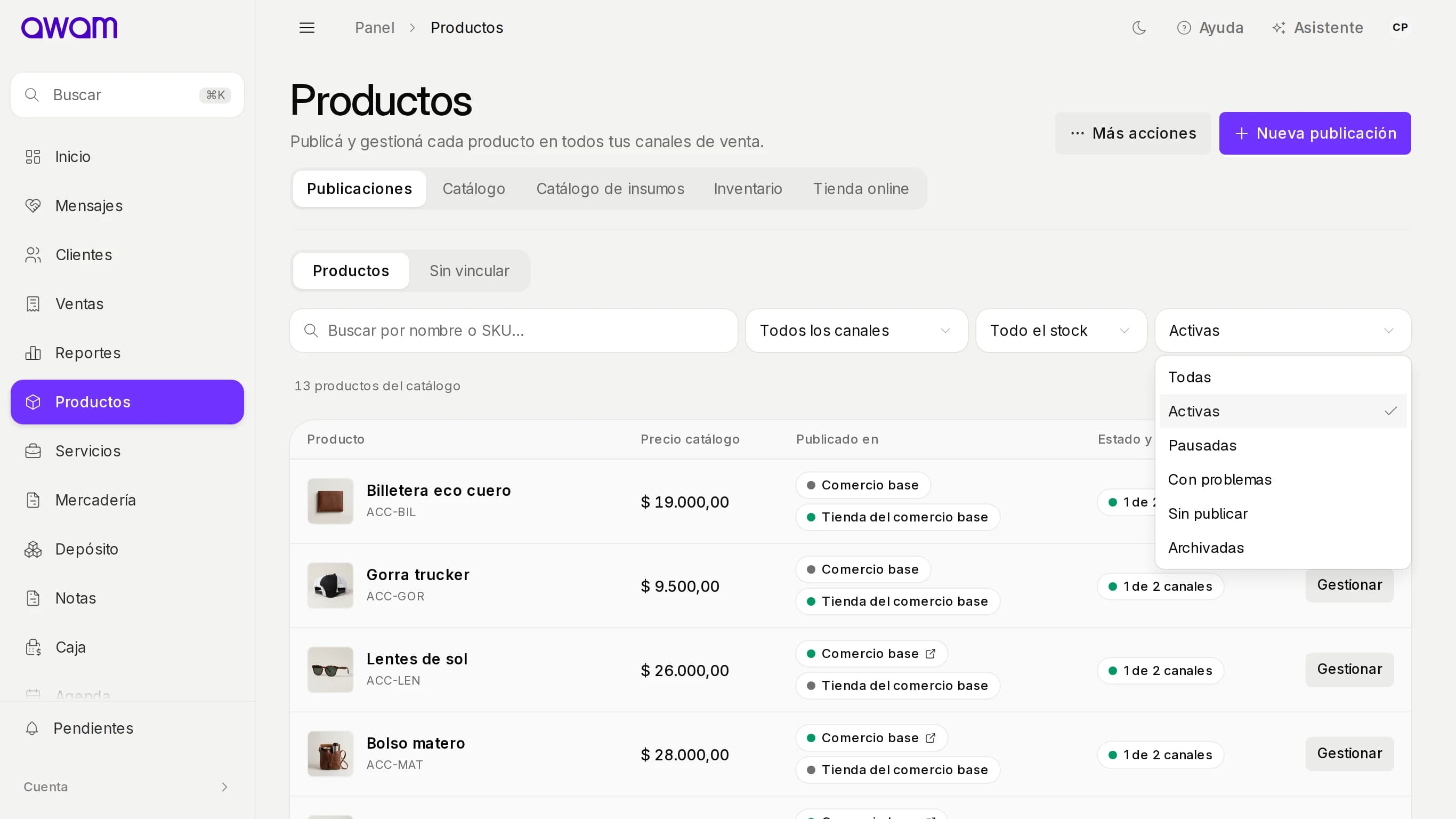The image size is (1456, 819).
Task: Open Depósito in sidebar
Action: coord(127,549)
